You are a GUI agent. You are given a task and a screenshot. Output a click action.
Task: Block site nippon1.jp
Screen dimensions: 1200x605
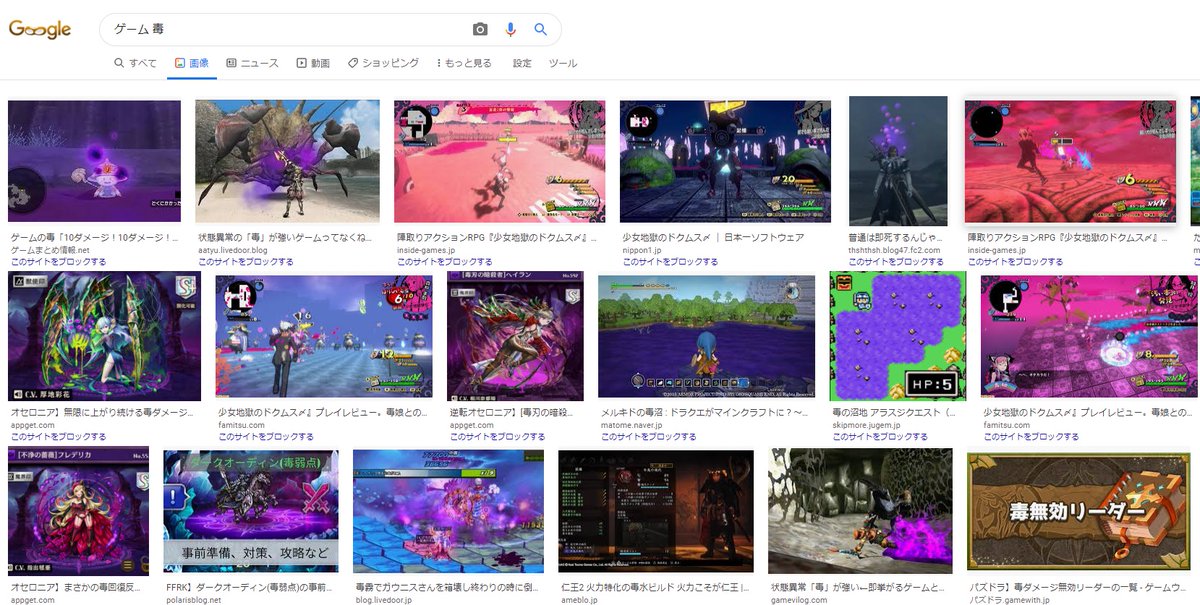pyautogui.click(x=671, y=261)
